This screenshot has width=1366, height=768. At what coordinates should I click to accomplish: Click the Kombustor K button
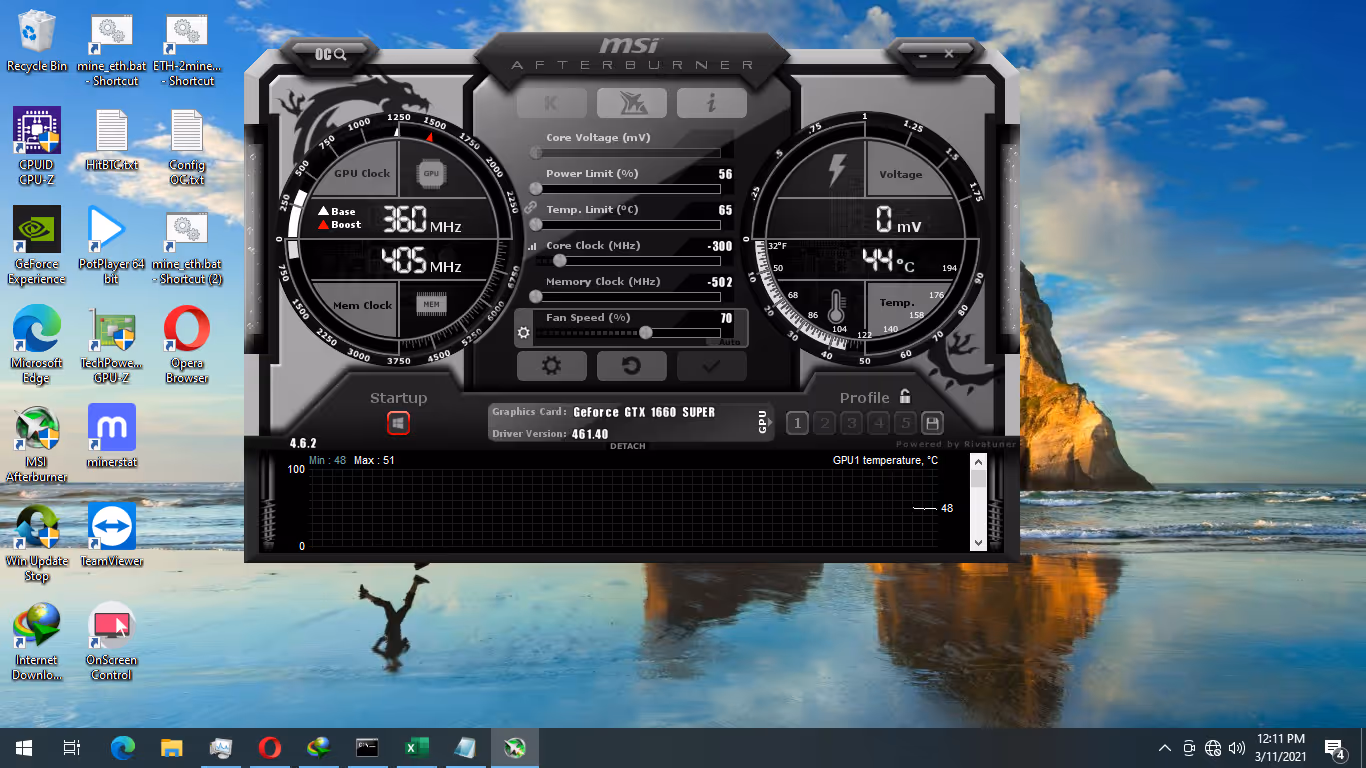point(551,103)
